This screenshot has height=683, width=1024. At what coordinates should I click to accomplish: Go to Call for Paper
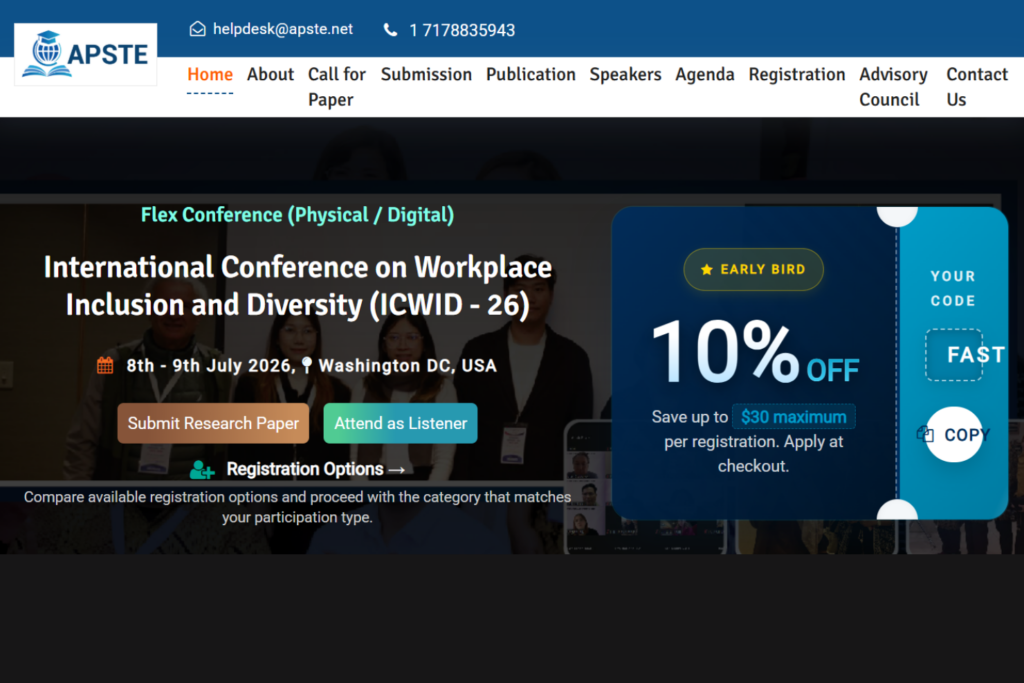[337, 87]
